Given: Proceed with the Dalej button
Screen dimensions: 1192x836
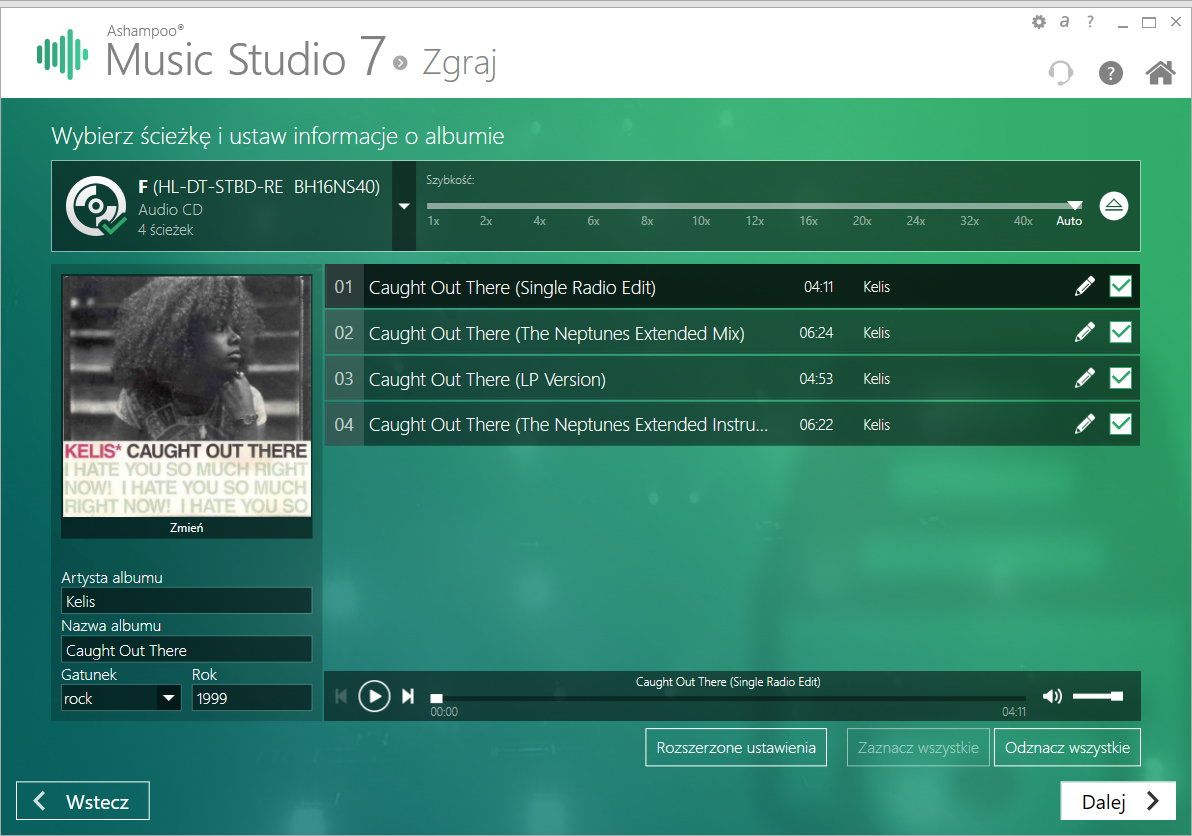Looking at the screenshot, I should [x=1118, y=801].
